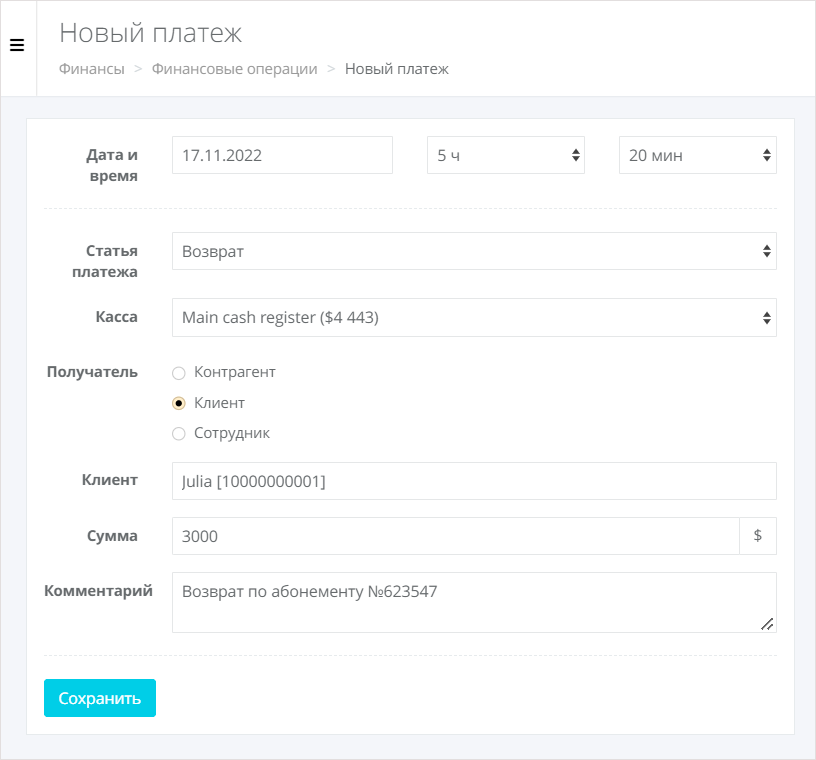Click the arrows on Статья платежа select
Image resolution: width=816 pixels, height=760 pixels.
click(767, 251)
